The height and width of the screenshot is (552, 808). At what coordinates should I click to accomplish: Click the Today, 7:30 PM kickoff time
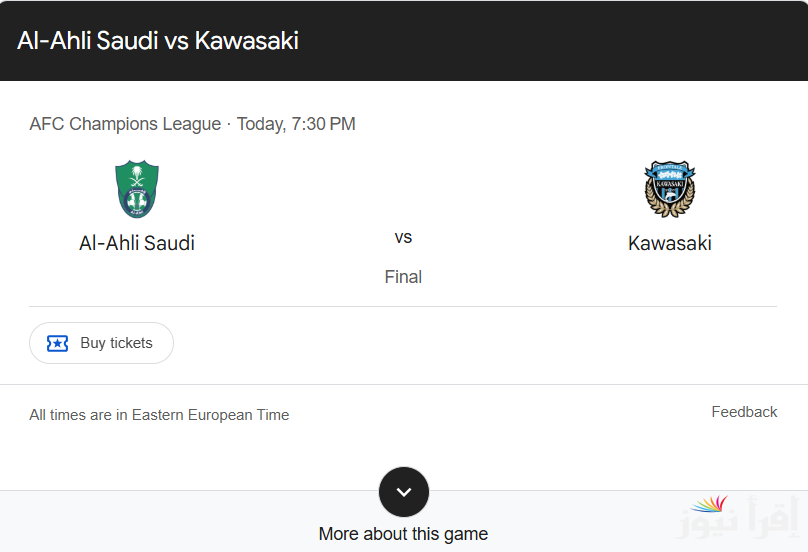pos(296,124)
